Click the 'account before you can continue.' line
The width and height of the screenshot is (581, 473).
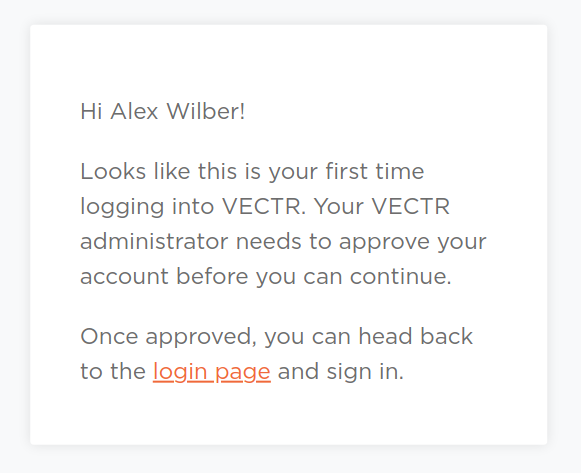coord(266,277)
